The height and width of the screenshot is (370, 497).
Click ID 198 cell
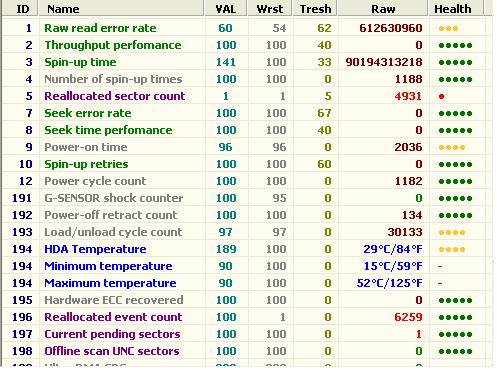(x=22, y=351)
